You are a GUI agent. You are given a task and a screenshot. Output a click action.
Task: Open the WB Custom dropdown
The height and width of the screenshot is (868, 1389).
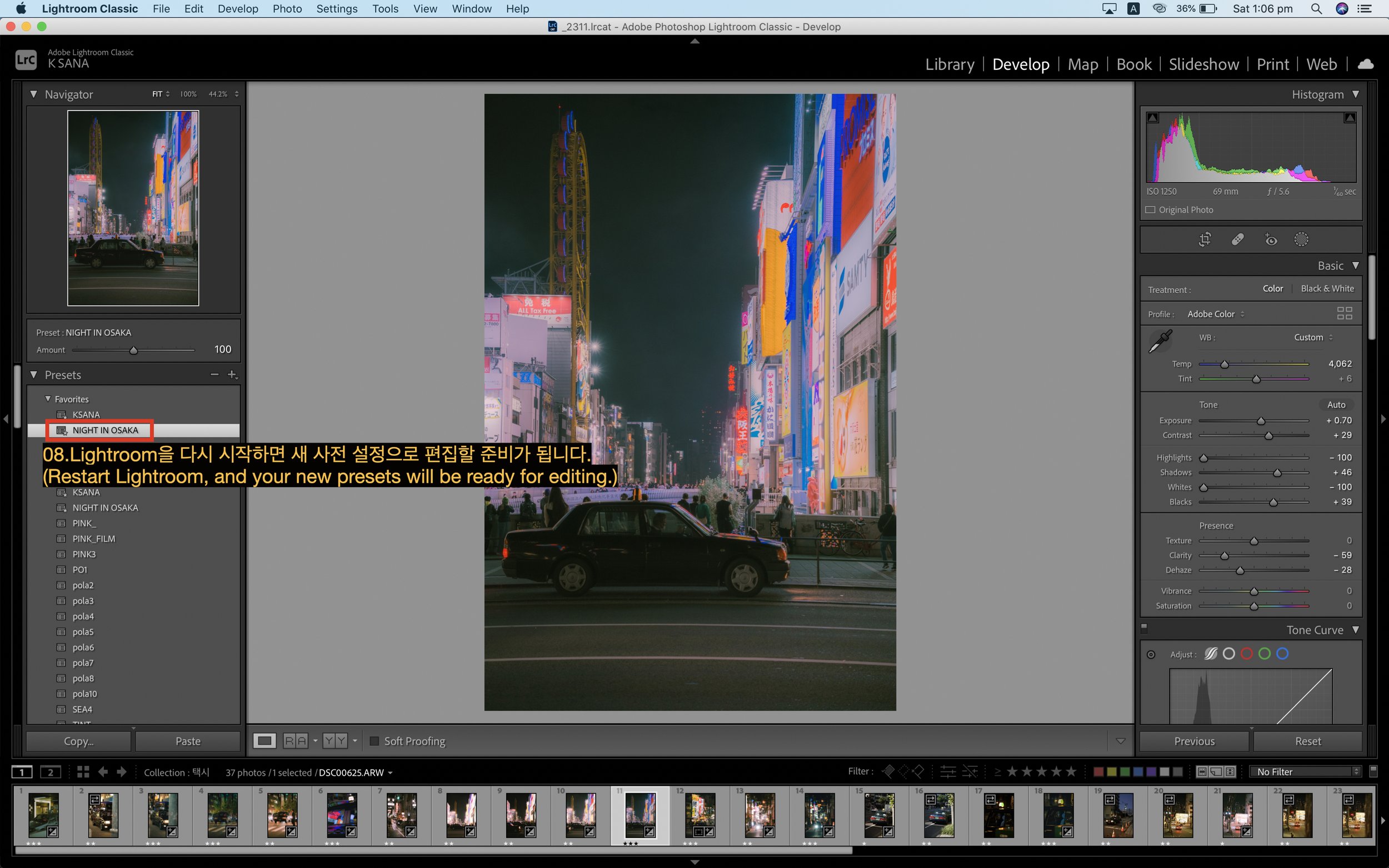[x=1313, y=337]
